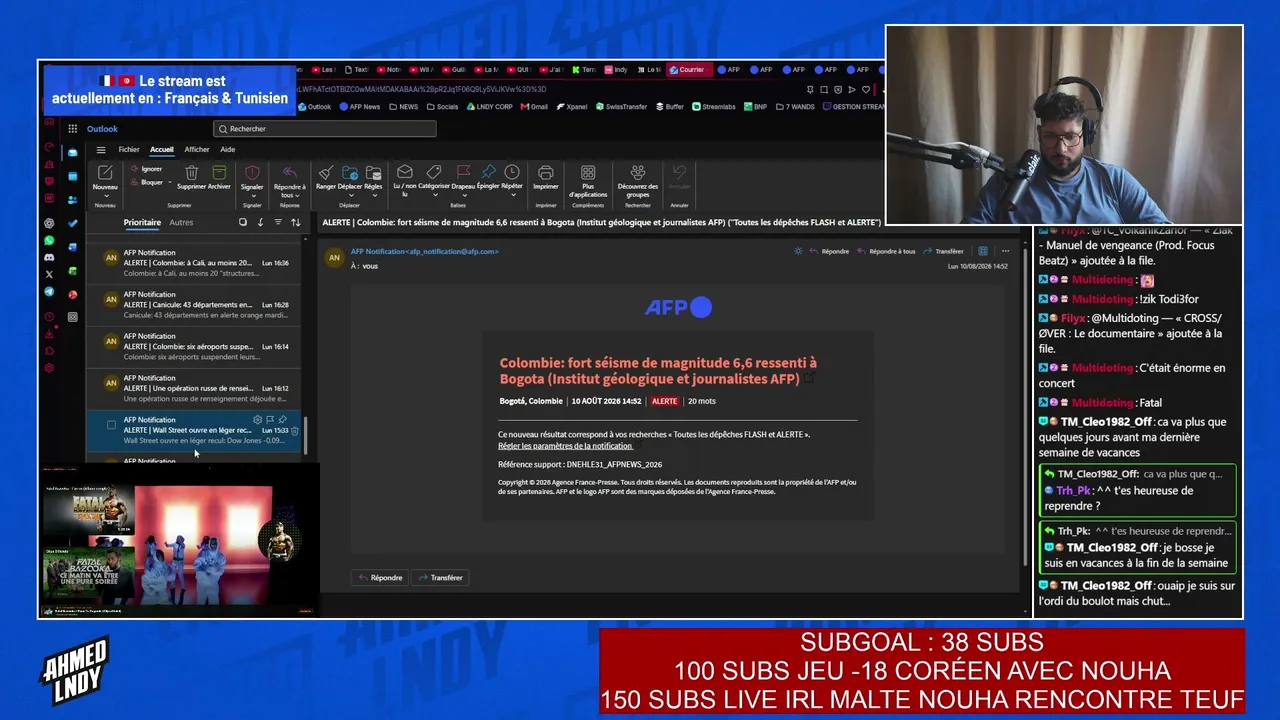This screenshot has width=1280, height=720.
Task: Open People contacts in Outlook left rail
Action: click(73, 200)
